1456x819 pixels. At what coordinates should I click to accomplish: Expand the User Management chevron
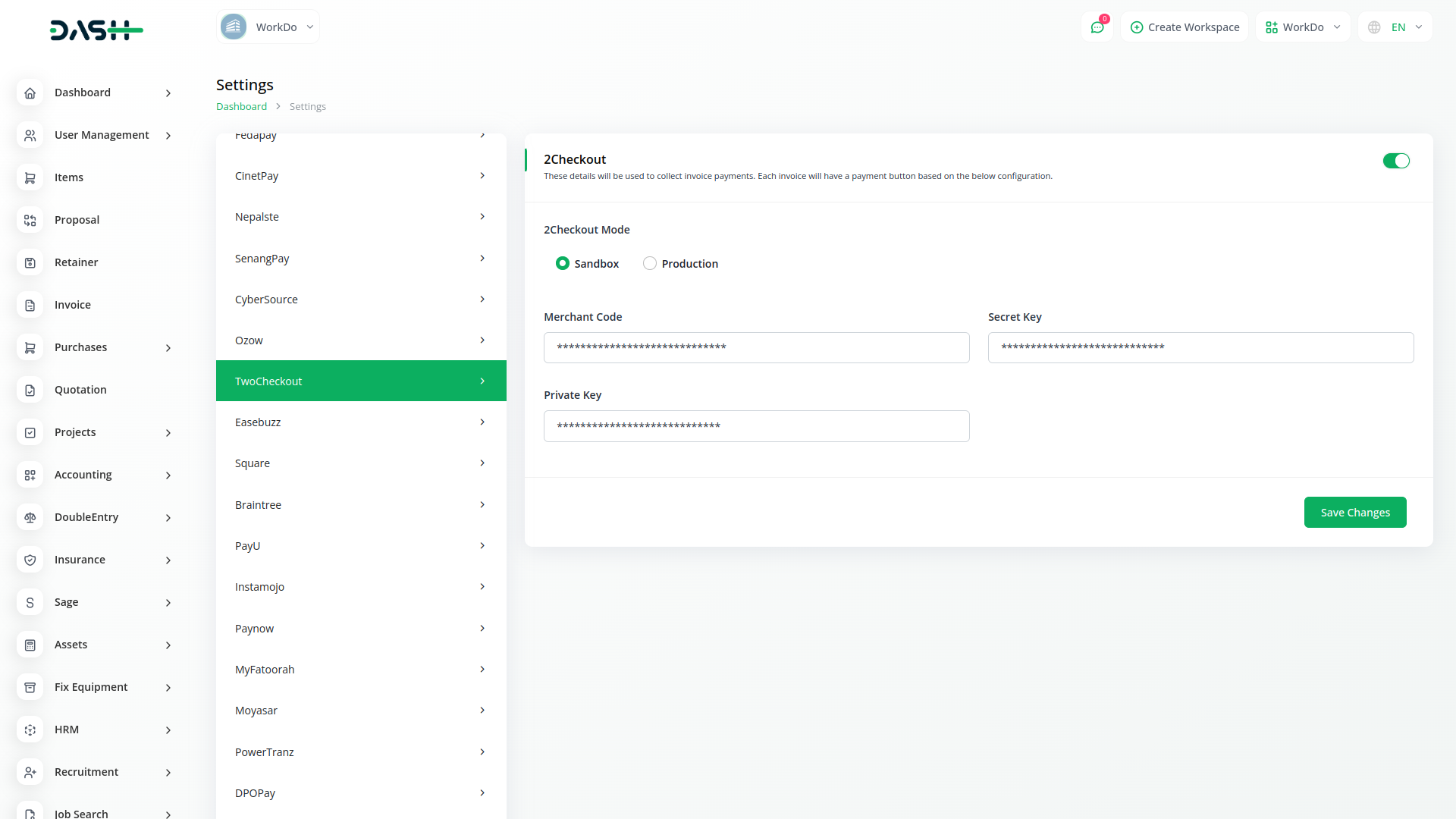[x=168, y=136]
